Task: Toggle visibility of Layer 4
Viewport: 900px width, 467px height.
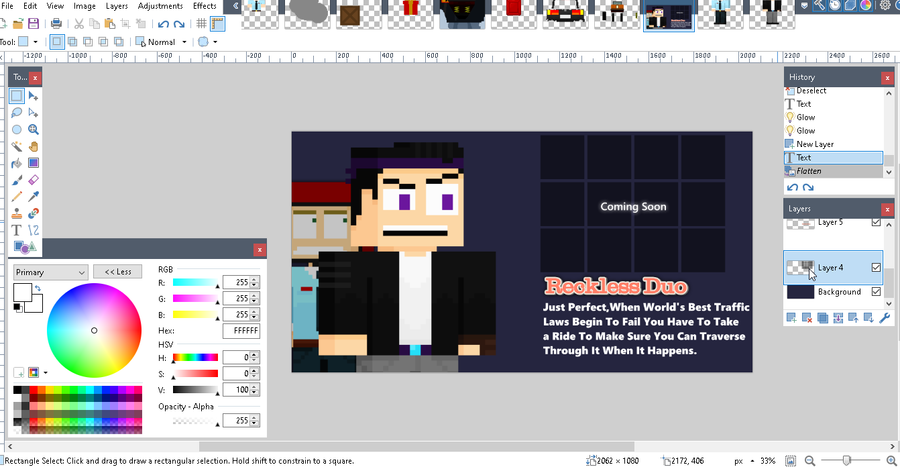Action: point(876,267)
